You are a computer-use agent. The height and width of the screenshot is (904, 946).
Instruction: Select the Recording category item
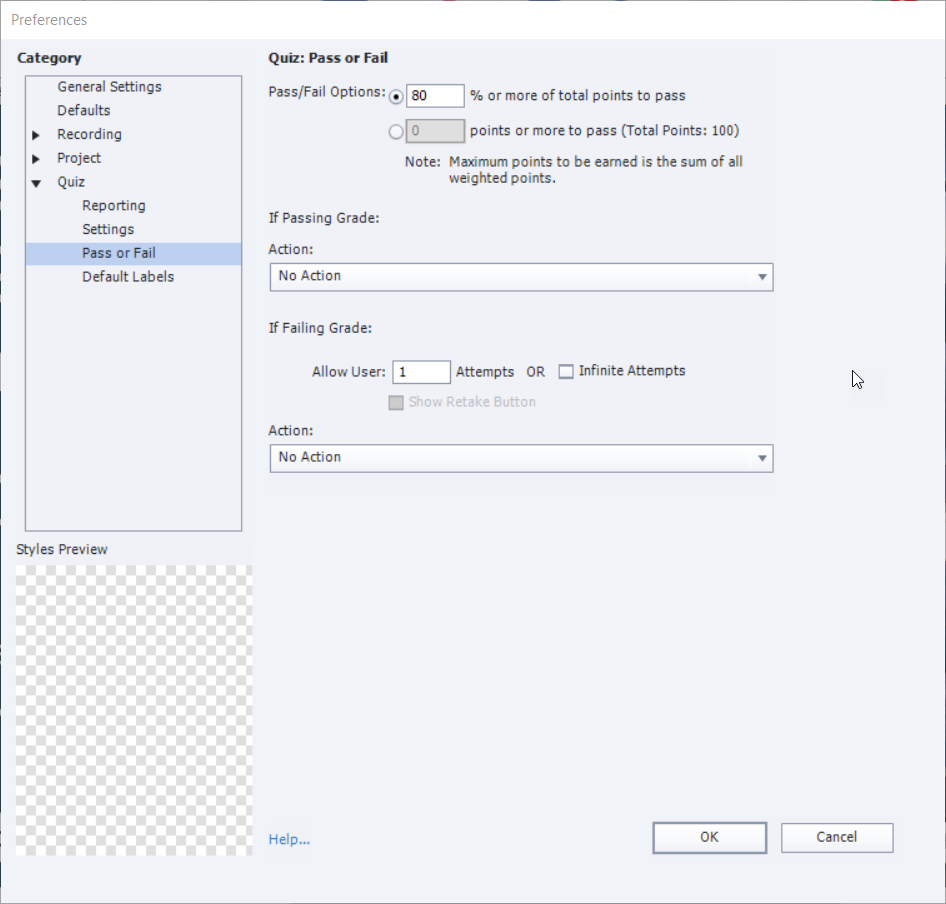89,134
